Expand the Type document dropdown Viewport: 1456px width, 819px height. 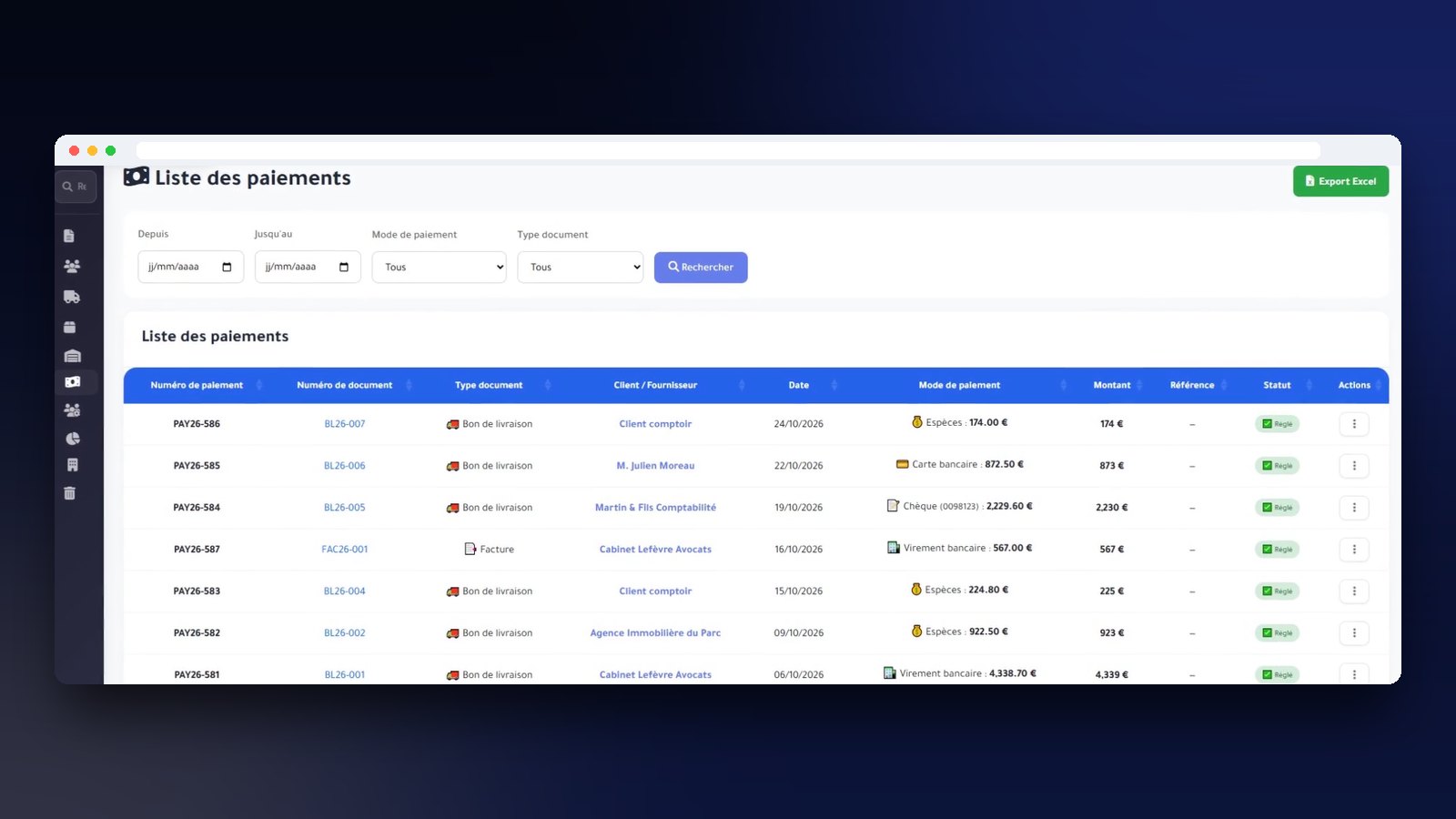tap(580, 267)
